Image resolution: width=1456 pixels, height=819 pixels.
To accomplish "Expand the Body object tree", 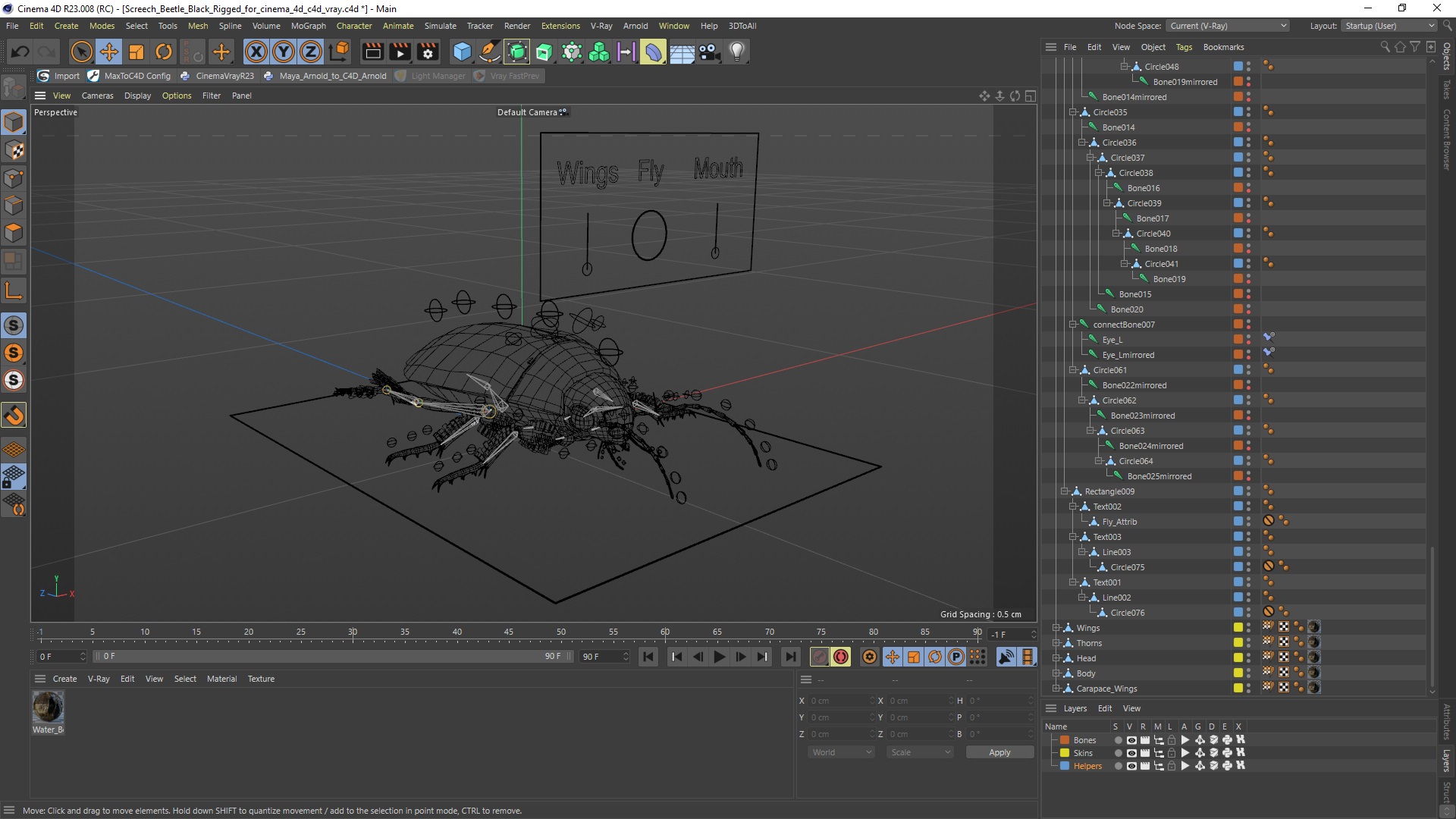I will pyautogui.click(x=1056, y=673).
